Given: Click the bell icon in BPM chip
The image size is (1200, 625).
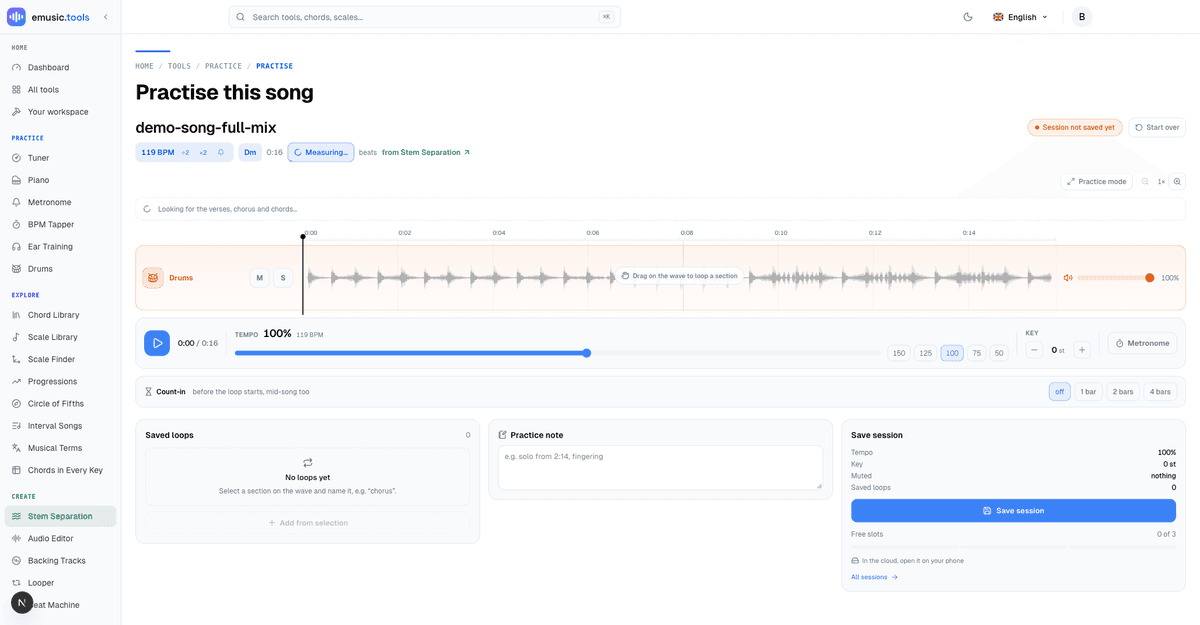Looking at the screenshot, I should point(221,152).
